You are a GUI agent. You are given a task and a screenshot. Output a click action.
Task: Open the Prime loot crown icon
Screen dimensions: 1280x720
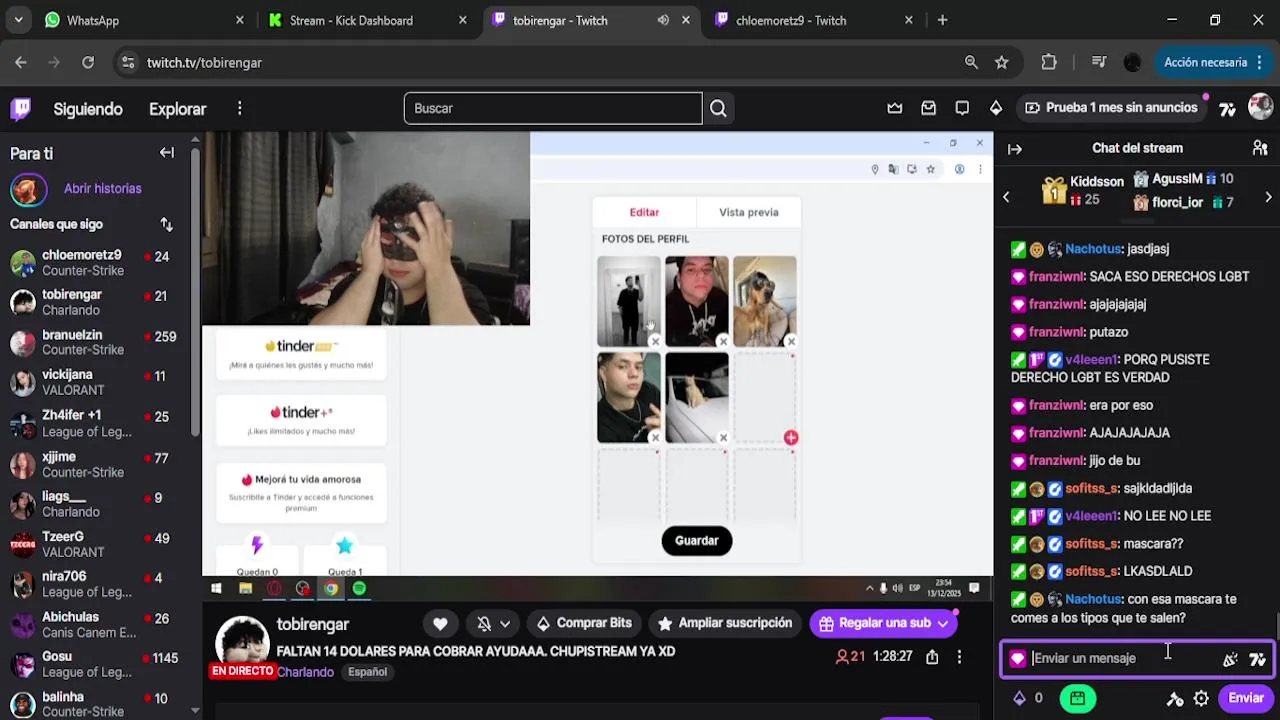[895, 108]
